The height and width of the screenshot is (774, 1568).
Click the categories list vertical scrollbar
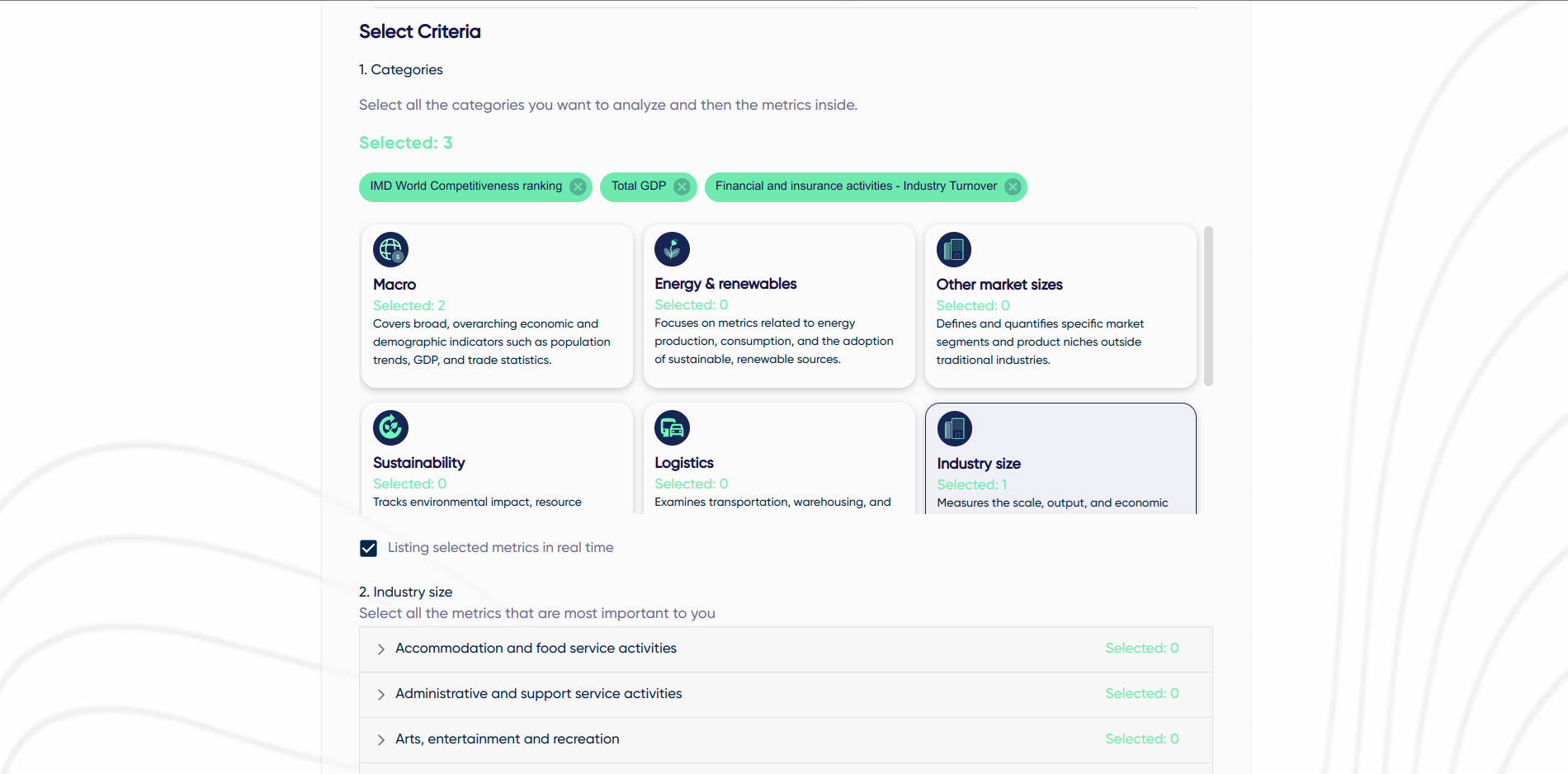1208,306
